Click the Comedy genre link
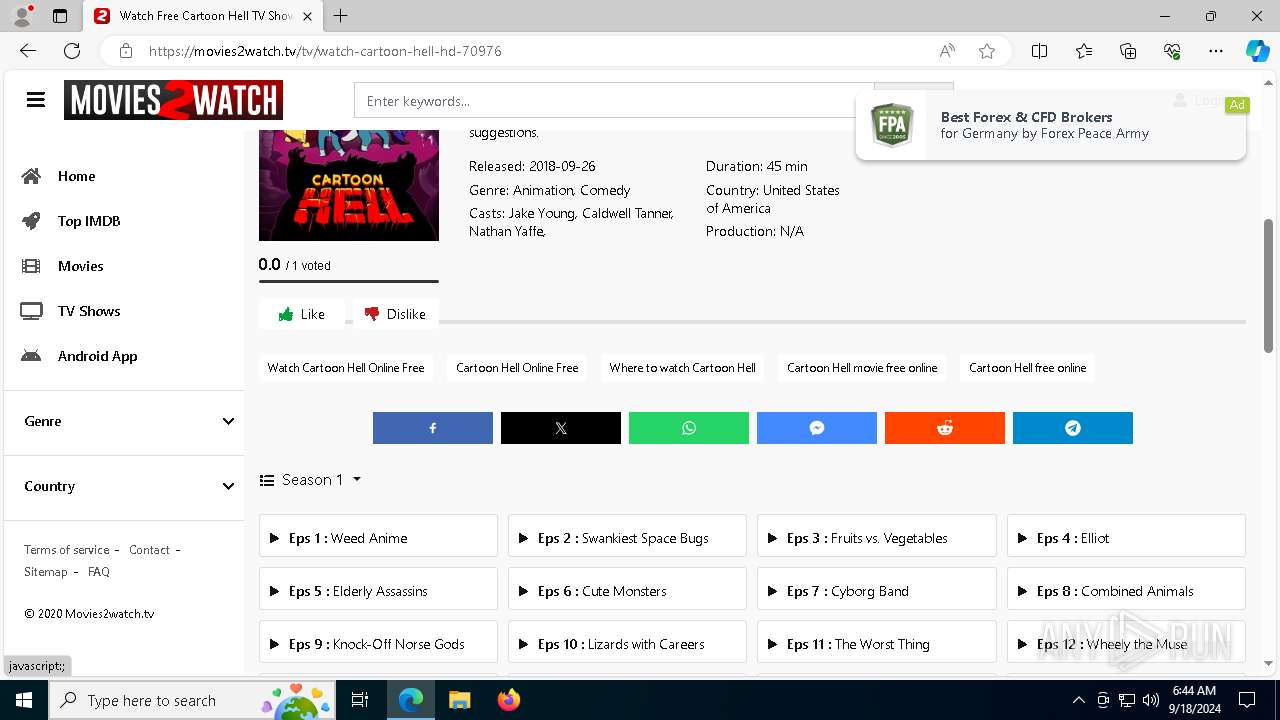 605,190
